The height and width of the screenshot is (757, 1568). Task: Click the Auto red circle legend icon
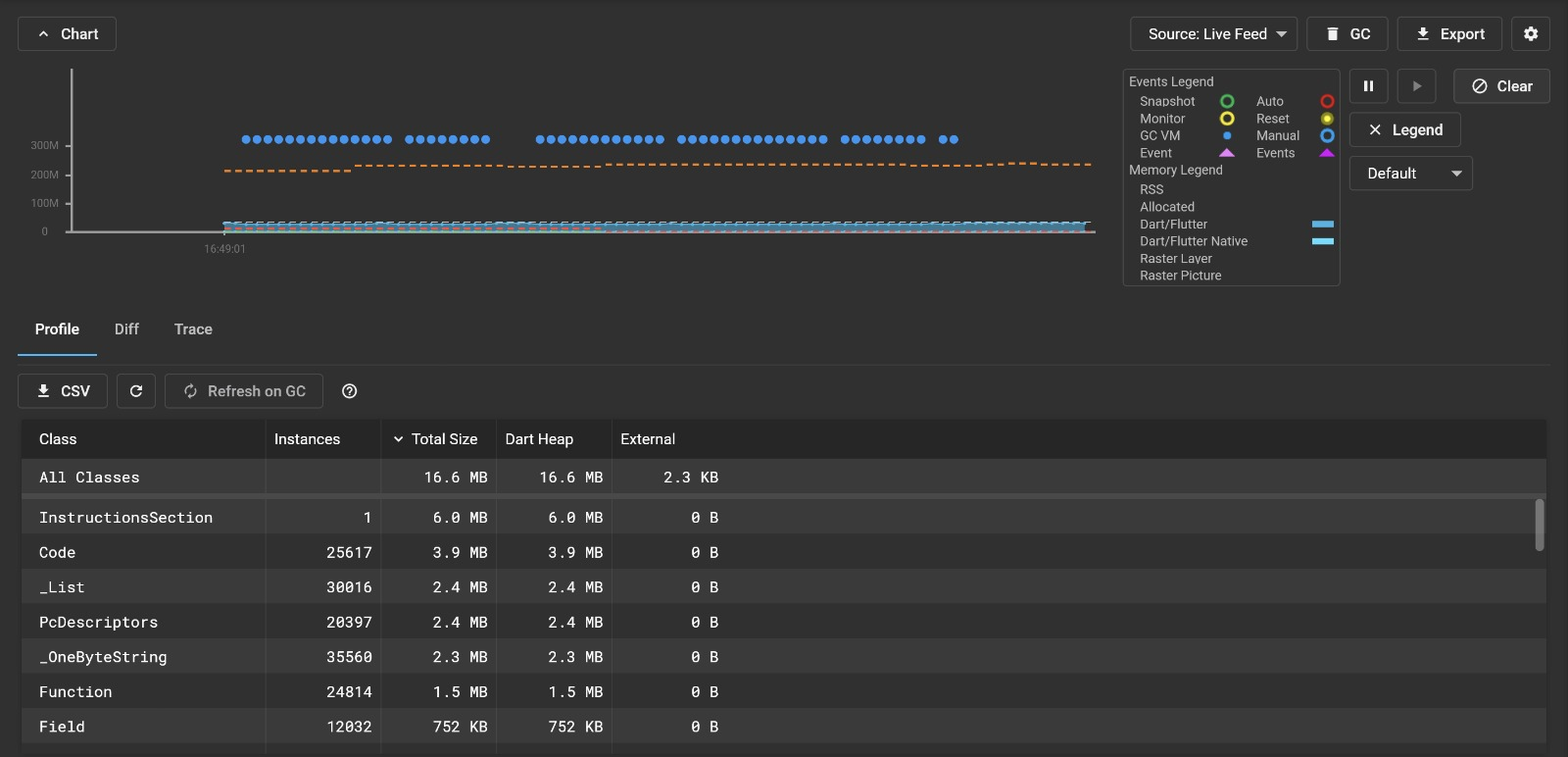point(1327,101)
